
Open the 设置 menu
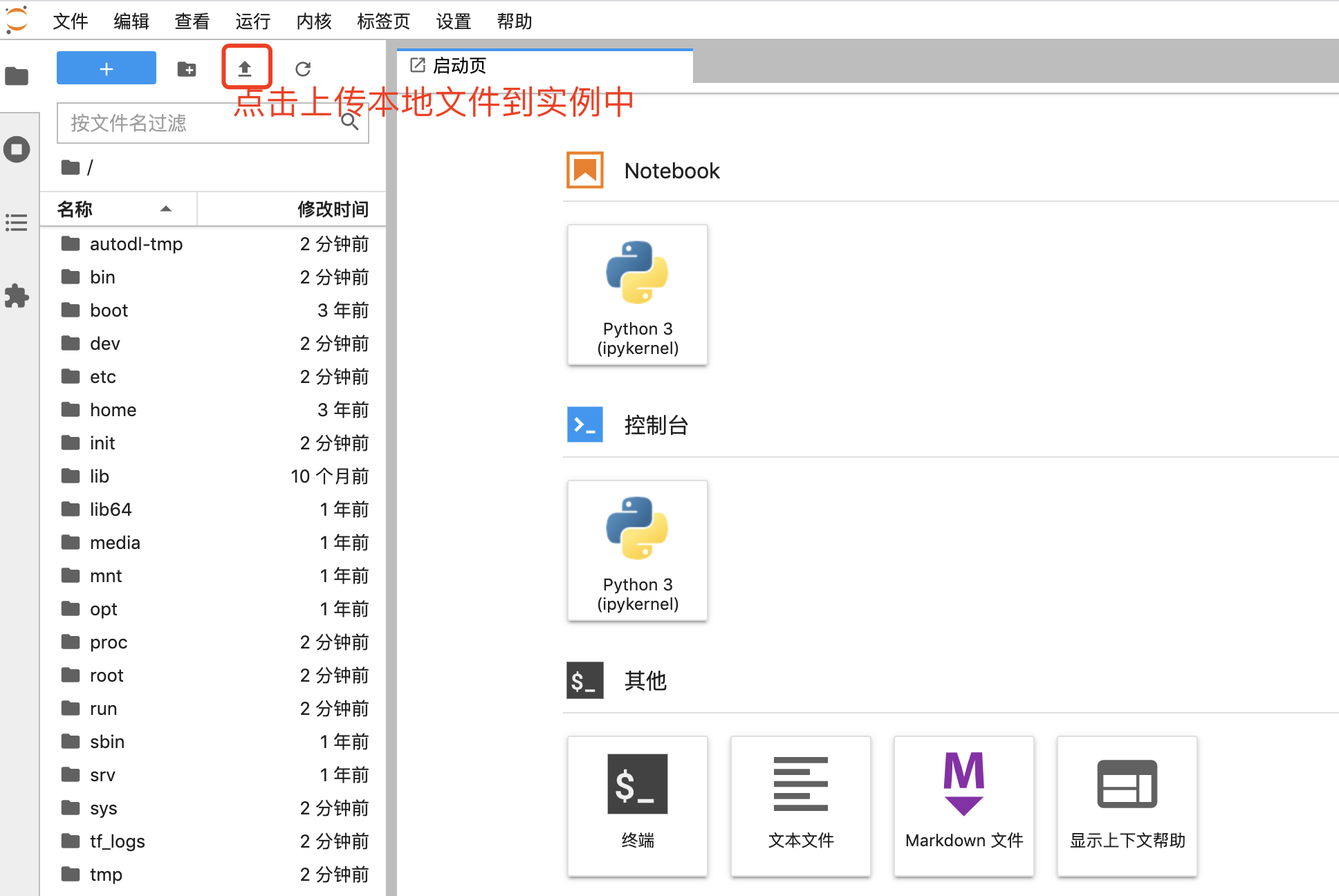tap(454, 21)
